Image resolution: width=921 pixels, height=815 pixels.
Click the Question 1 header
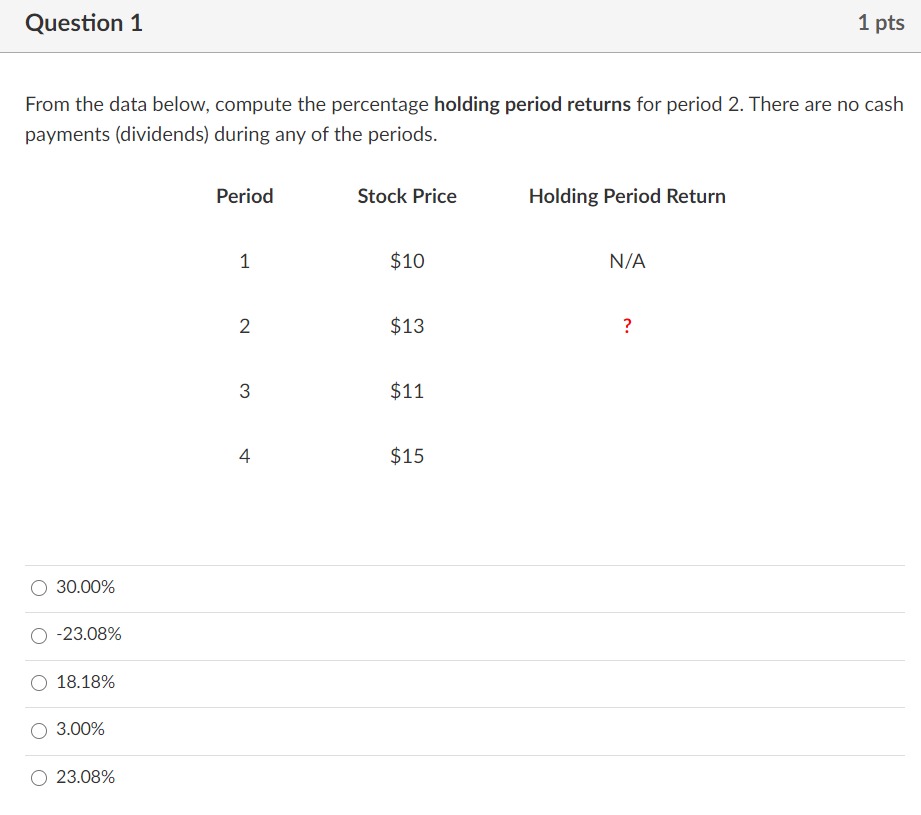[x=83, y=23]
